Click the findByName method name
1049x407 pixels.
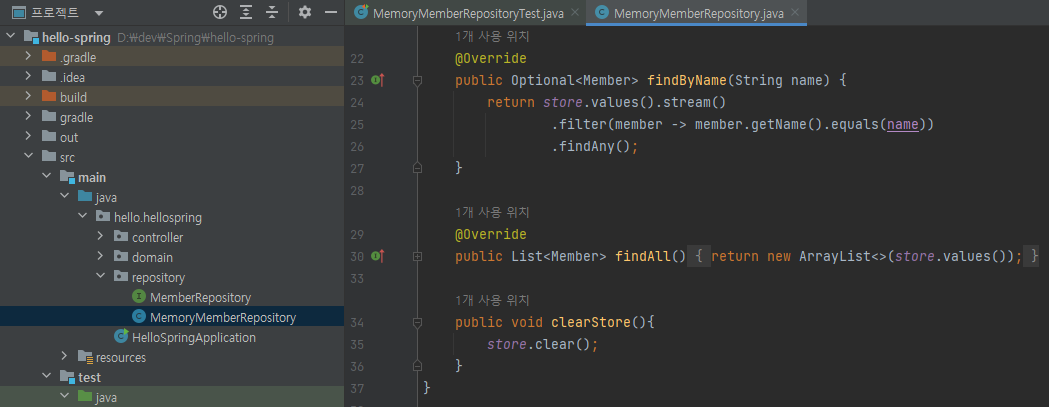[x=687, y=81]
